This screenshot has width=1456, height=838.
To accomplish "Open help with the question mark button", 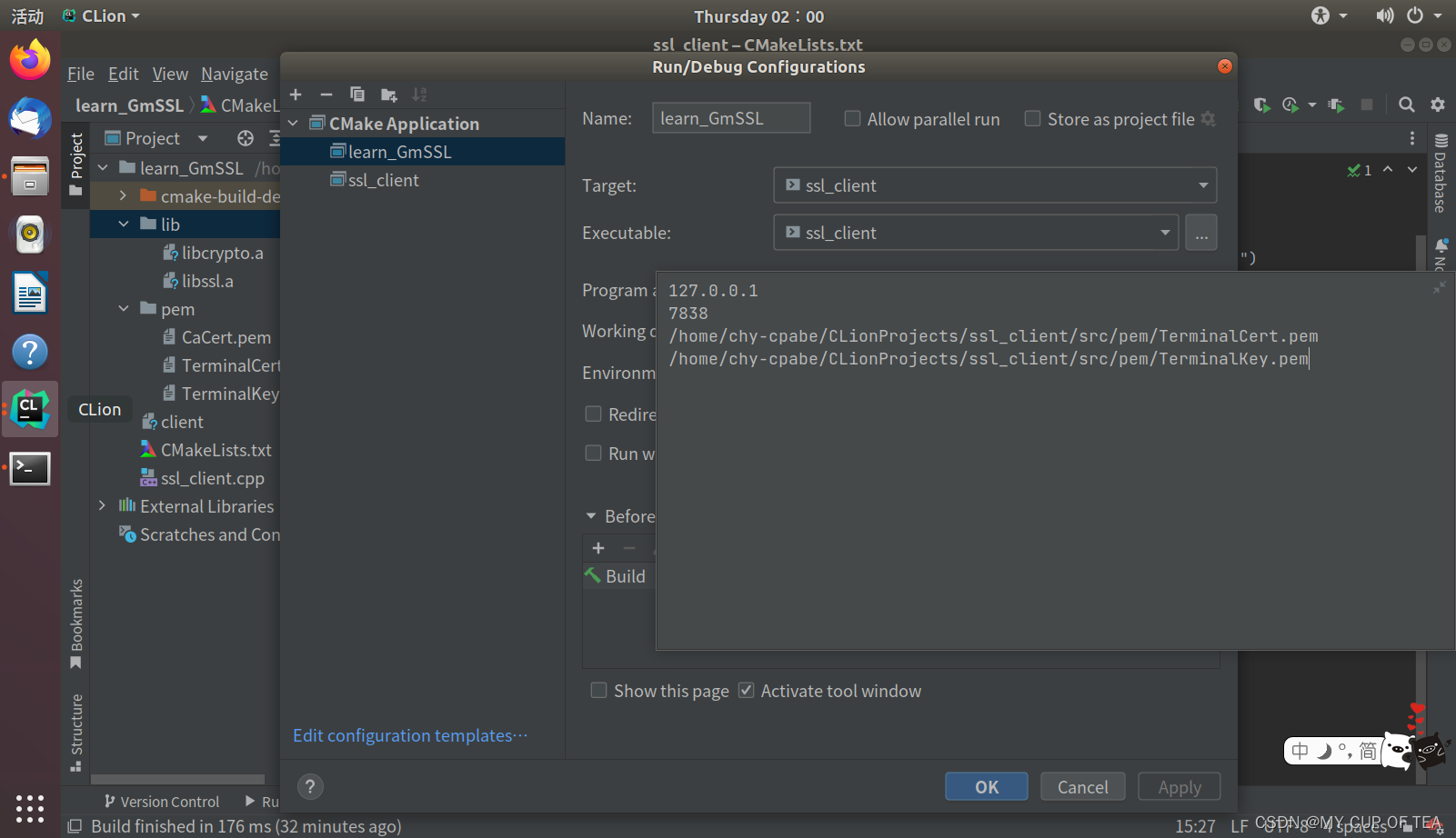I will pos(310,786).
